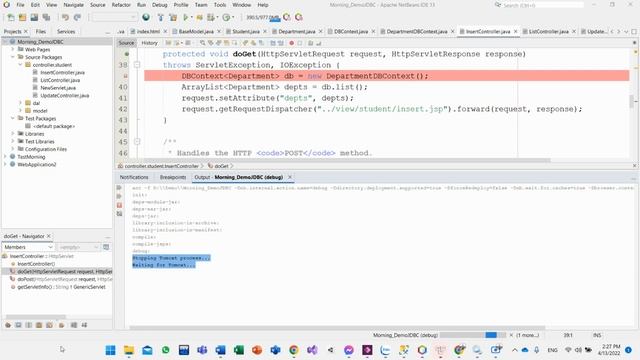Click the Notifications tab

click(134, 177)
